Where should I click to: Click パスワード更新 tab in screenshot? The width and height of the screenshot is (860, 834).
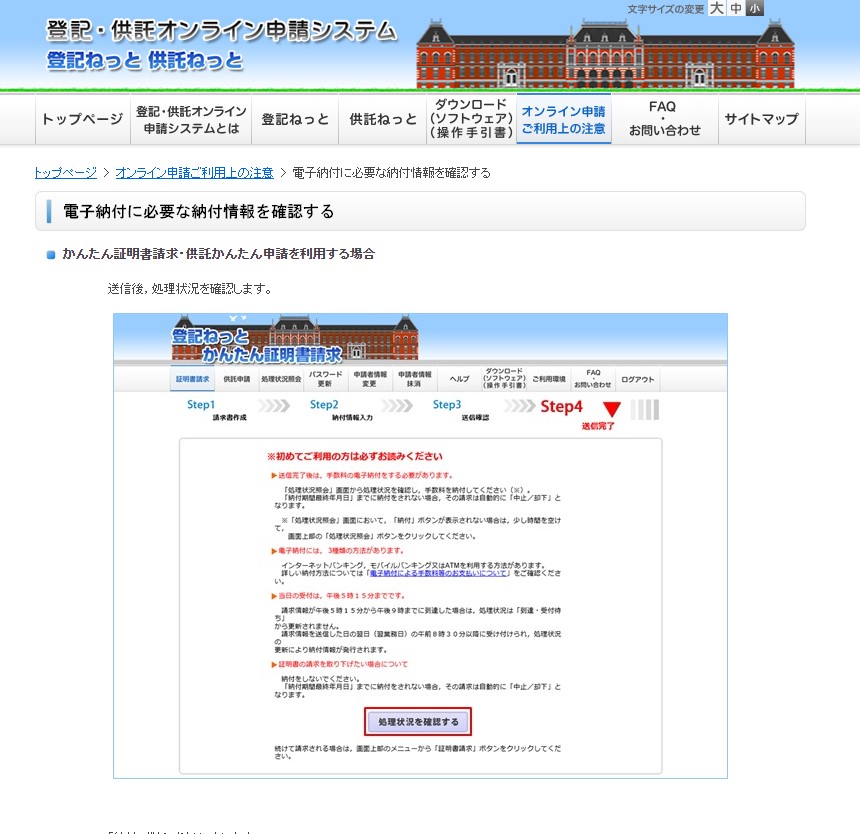[x=325, y=379]
